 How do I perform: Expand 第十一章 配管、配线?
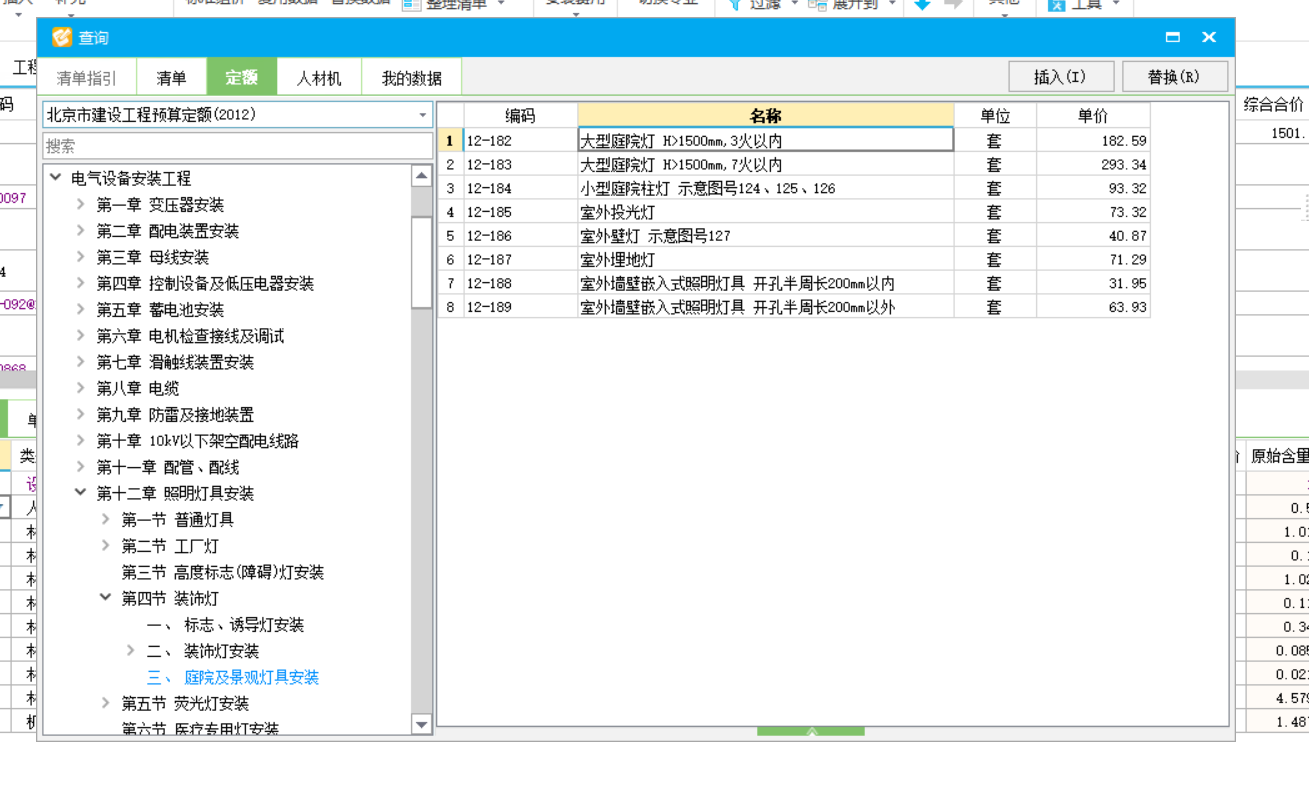[80, 467]
